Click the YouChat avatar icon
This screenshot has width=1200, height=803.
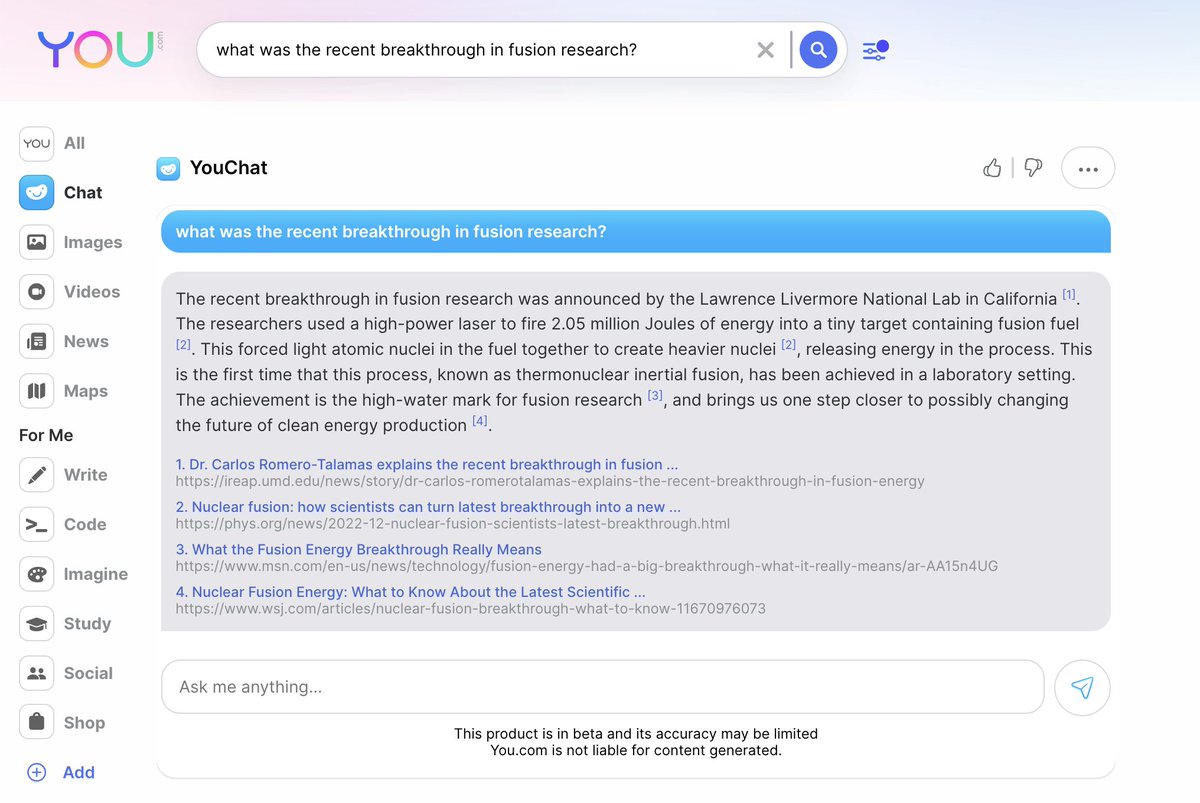(x=168, y=168)
